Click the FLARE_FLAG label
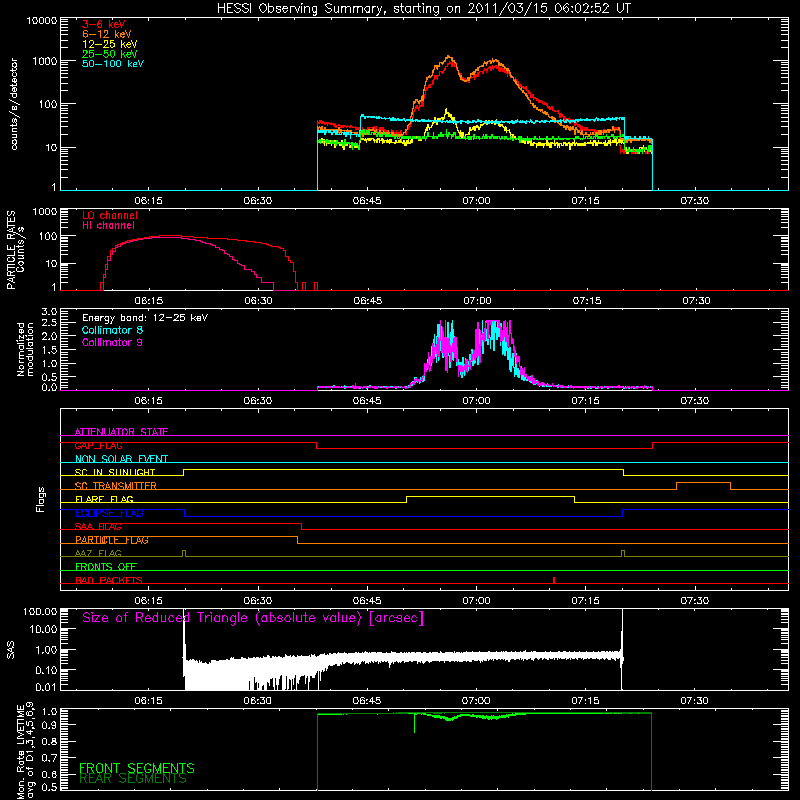The image size is (800, 800). tap(104, 499)
